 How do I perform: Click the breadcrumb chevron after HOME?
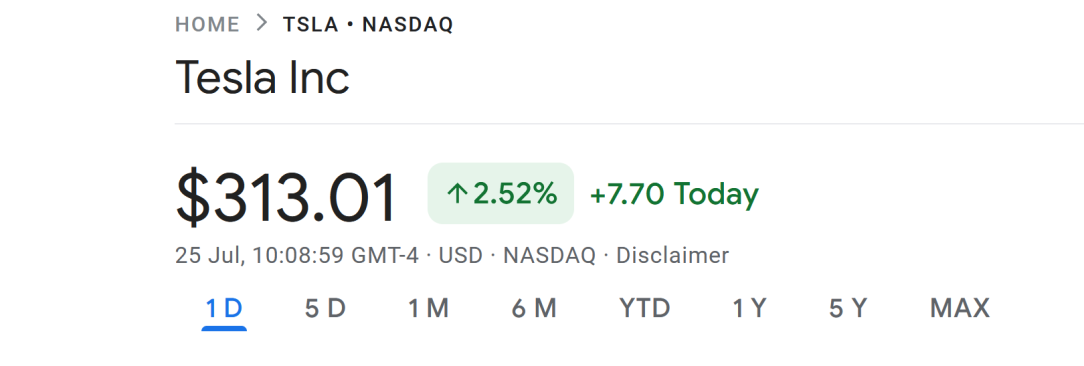pyautogui.click(x=261, y=24)
